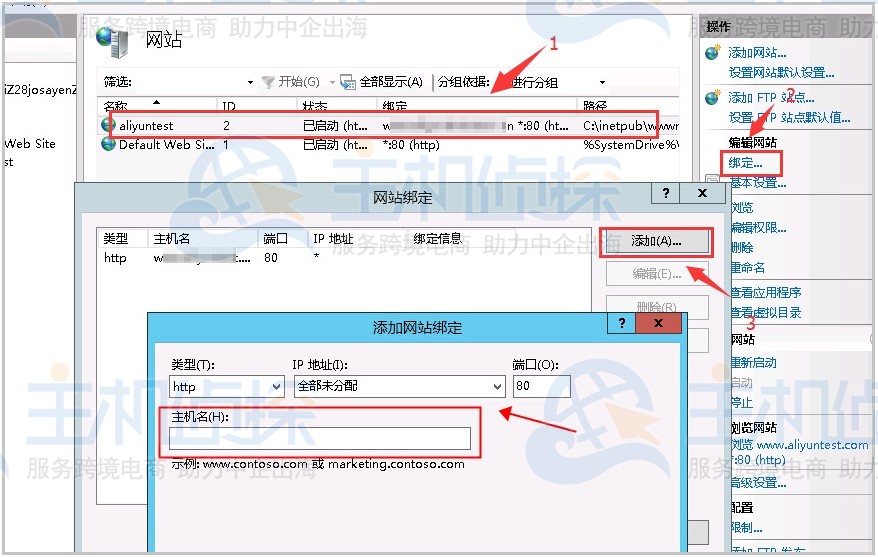Image resolution: width=878 pixels, height=557 pixels.
Task: Open the 分组依据 grouping dropdown
Action: 602,82
